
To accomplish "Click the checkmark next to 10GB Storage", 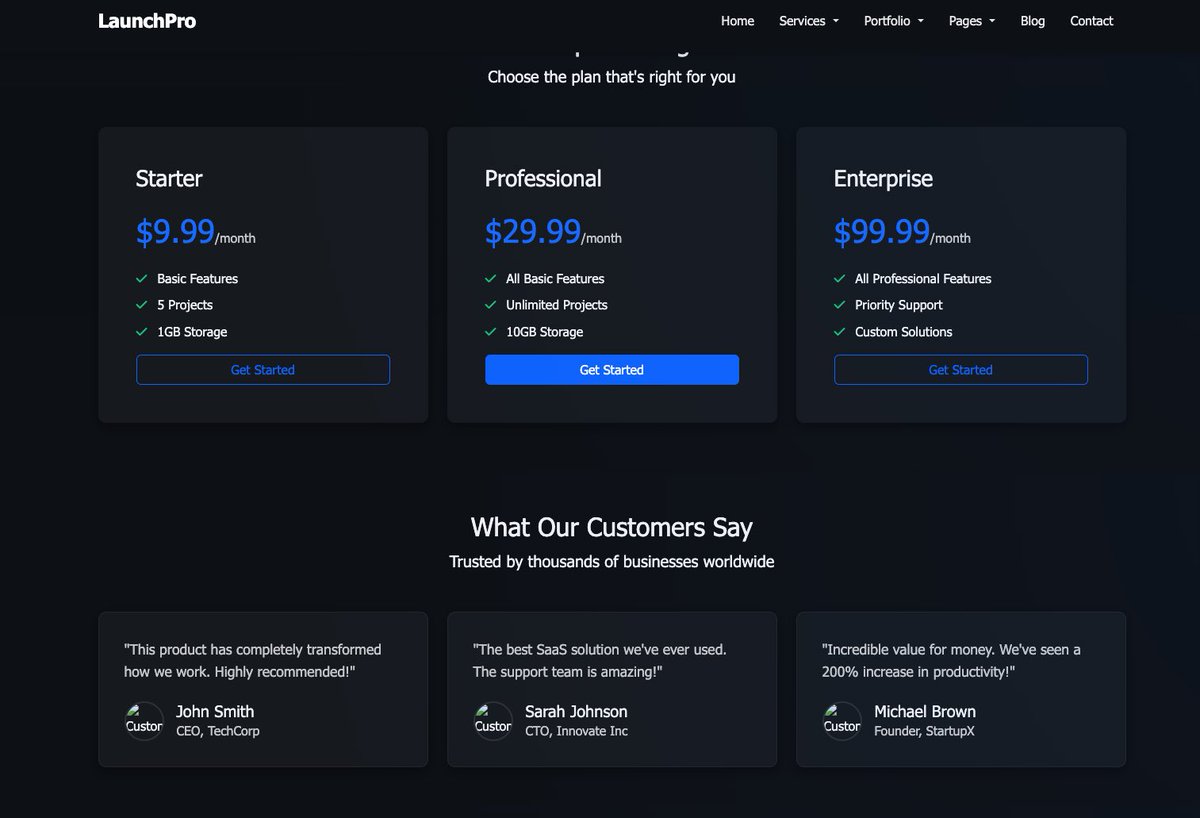I will (x=490, y=332).
